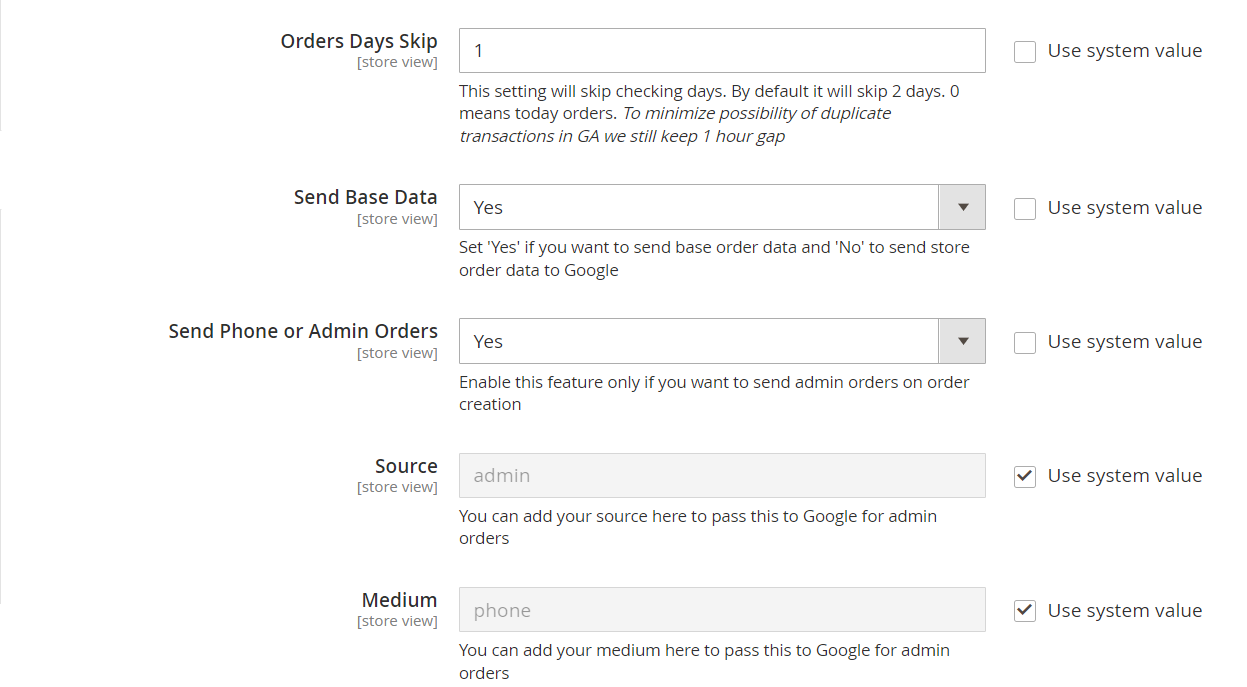Click the Send Phone or Admin Orders label
Image resolution: width=1247 pixels, height=687 pixels.
coord(303,331)
